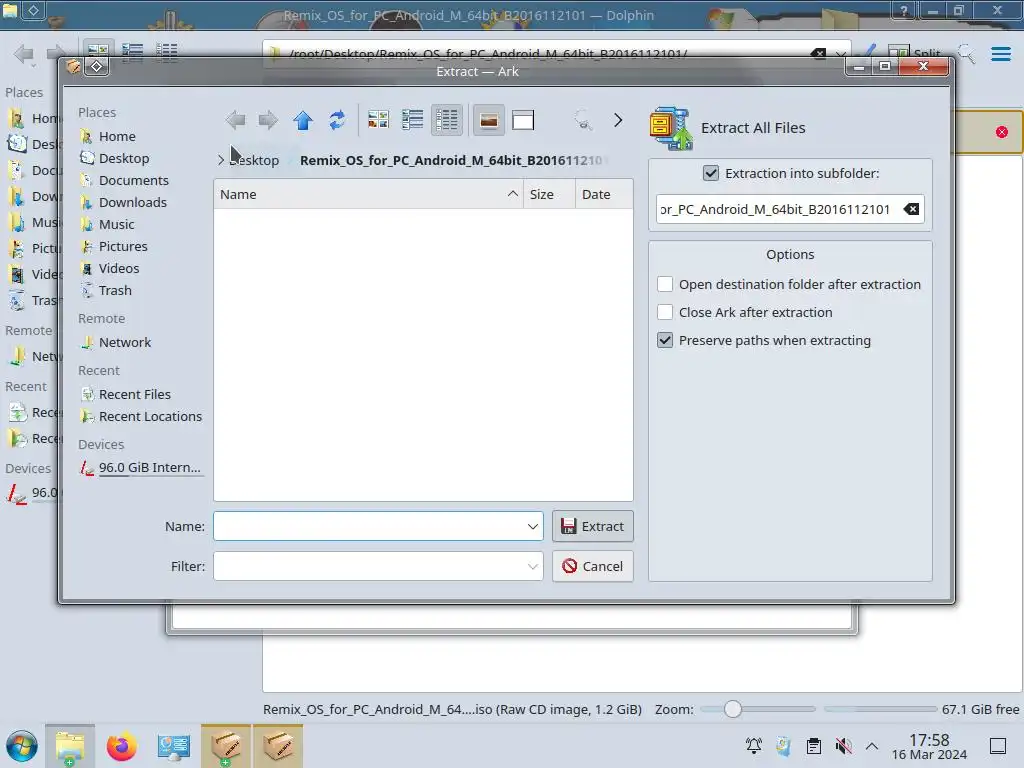Sort files by Date column header
Viewport: 1024px width, 768px height.
[x=603, y=195]
